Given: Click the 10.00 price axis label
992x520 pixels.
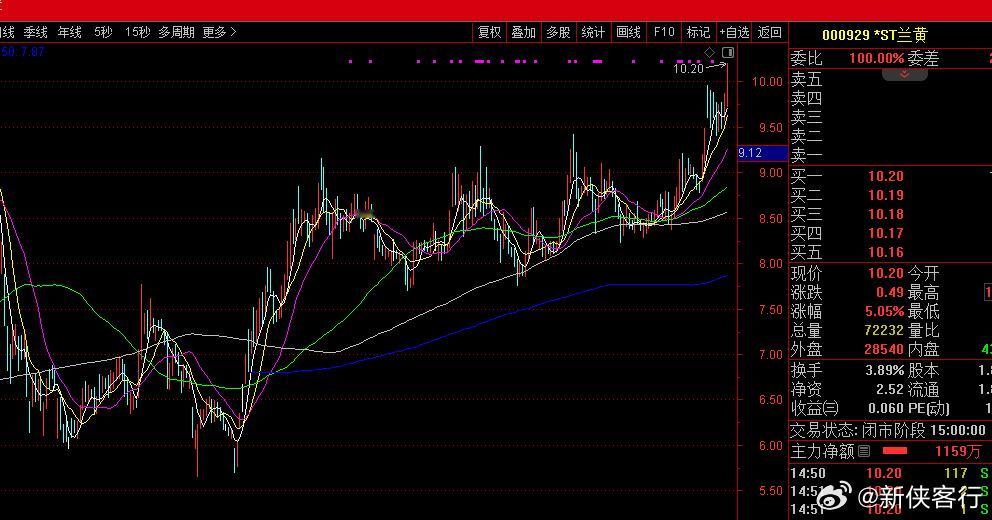Looking at the screenshot, I should point(767,82).
